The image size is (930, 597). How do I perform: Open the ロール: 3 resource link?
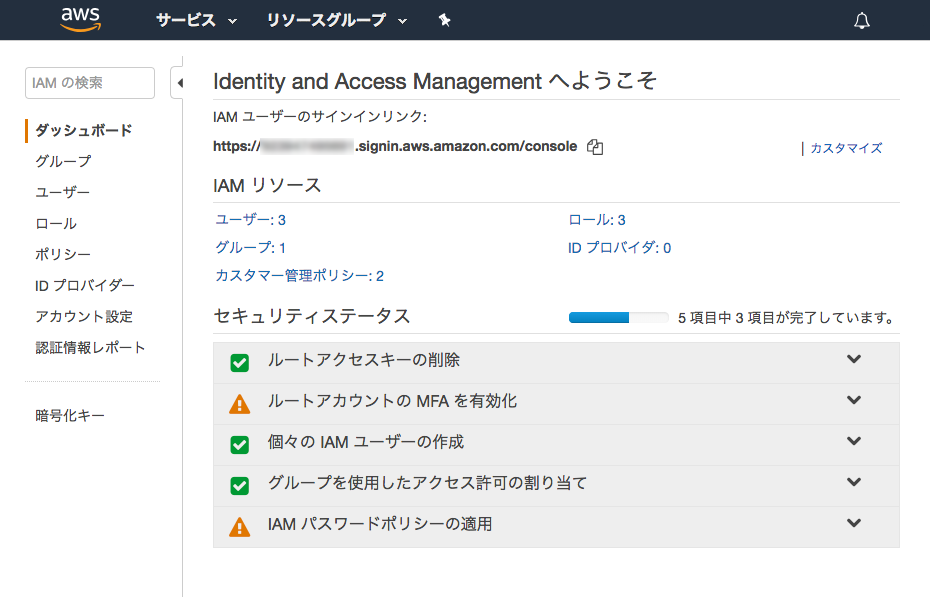(597, 220)
